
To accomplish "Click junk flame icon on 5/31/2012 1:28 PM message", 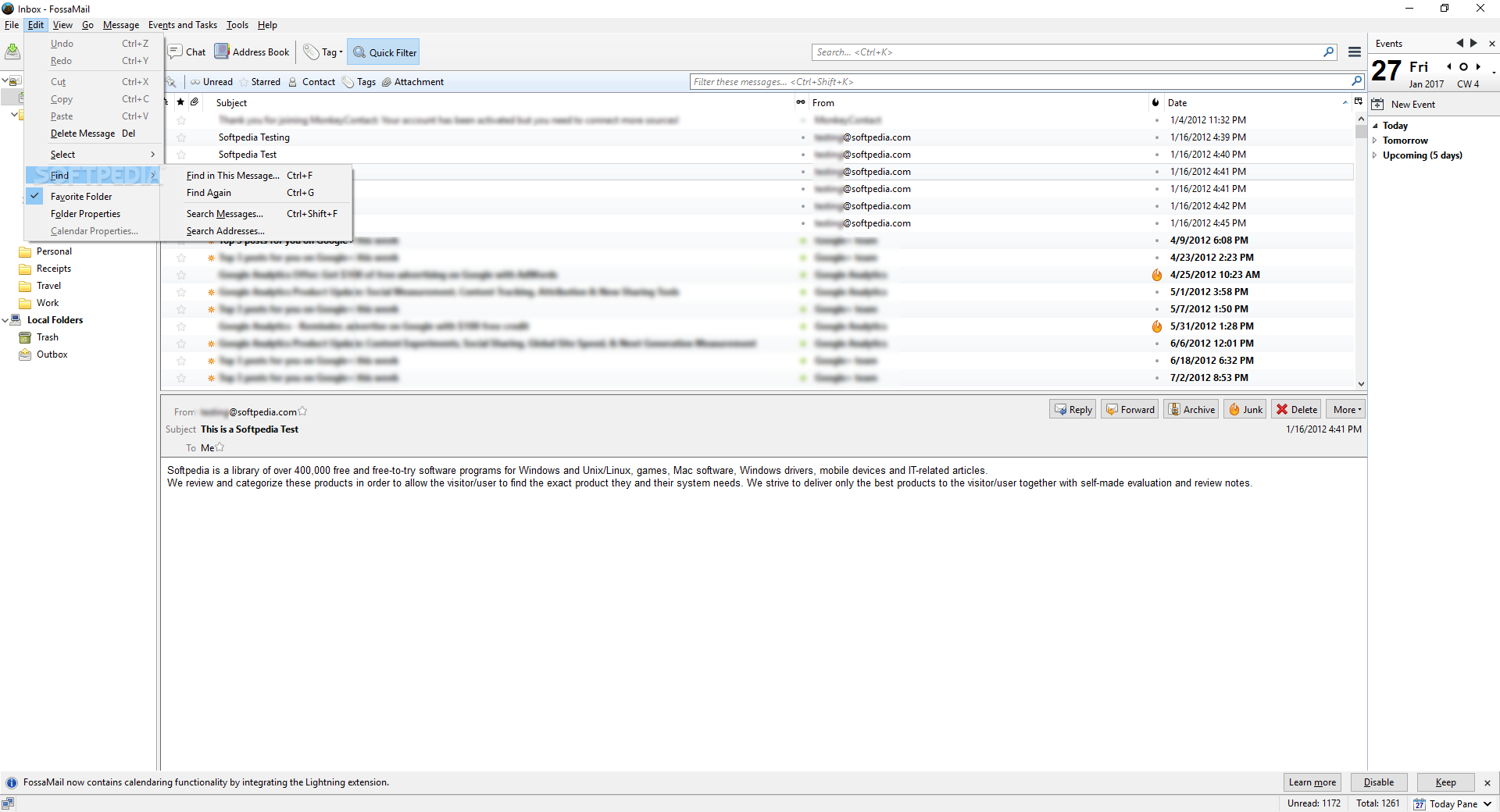I will point(1157,326).
